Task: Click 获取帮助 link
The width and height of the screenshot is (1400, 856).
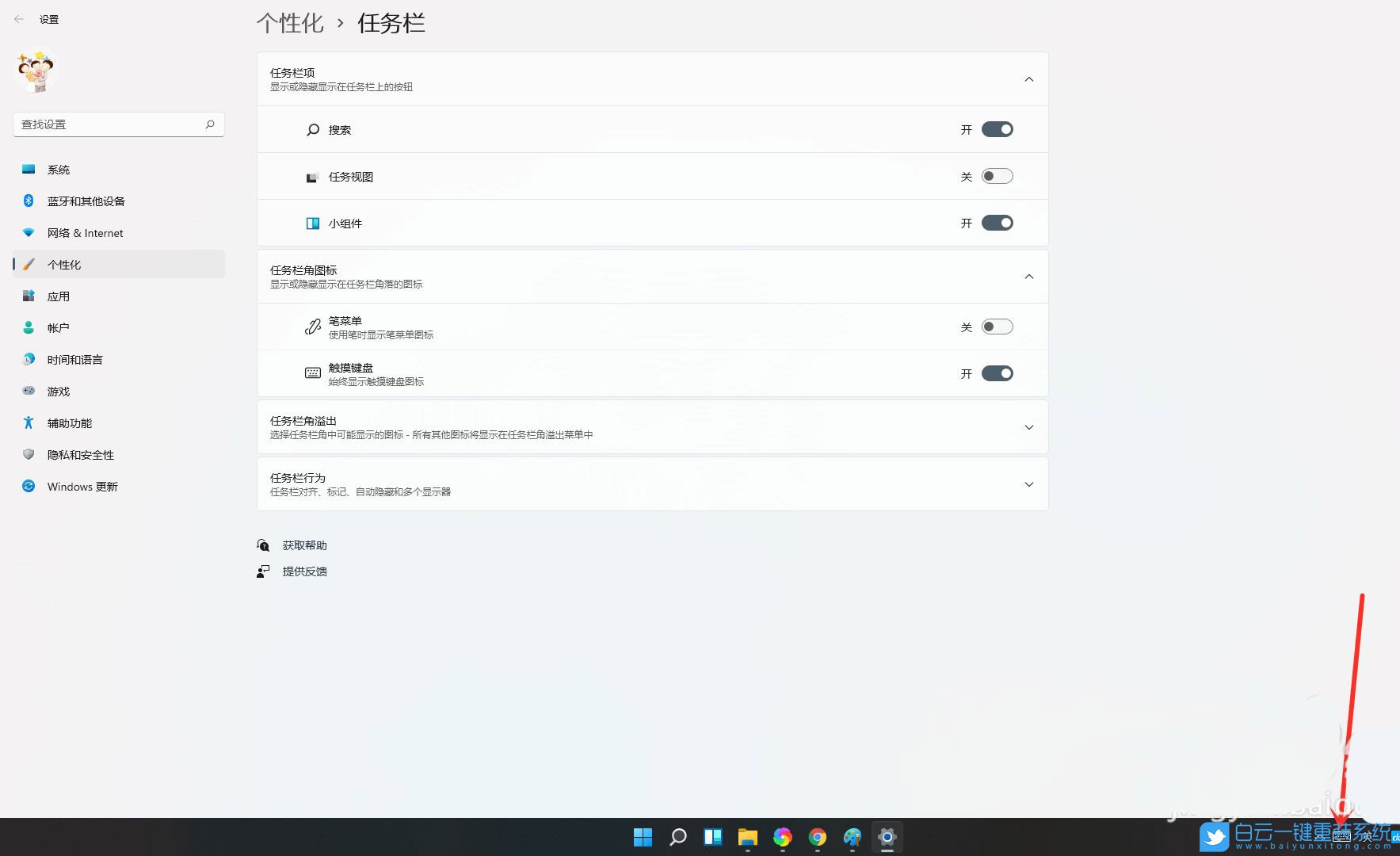Action: (303, 545)
